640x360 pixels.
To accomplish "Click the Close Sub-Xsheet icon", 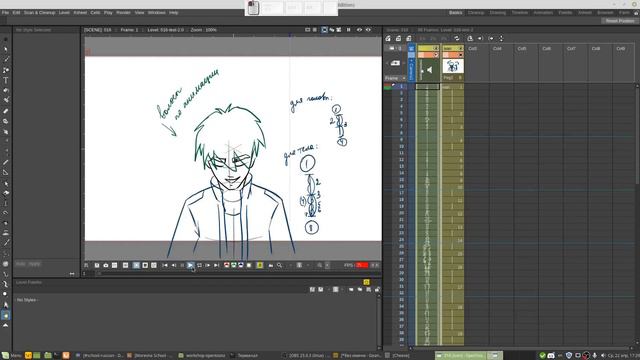I will pos(491,38).
